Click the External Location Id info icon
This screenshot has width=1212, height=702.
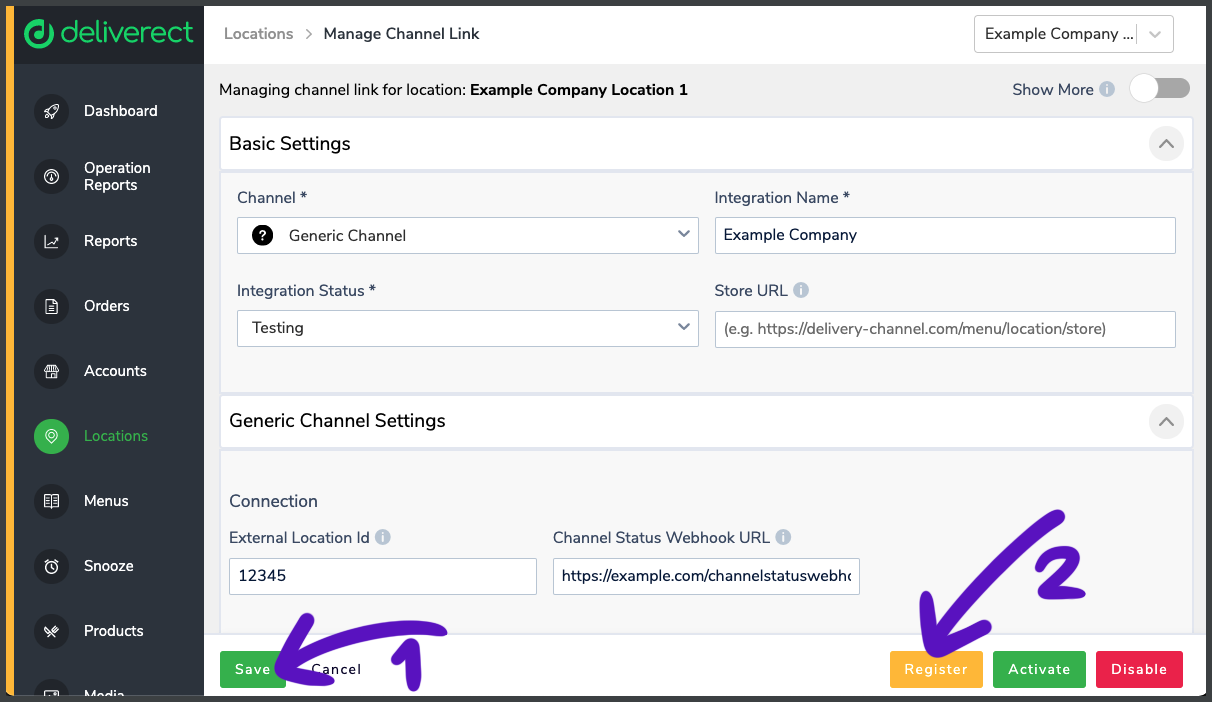(383, 537)
